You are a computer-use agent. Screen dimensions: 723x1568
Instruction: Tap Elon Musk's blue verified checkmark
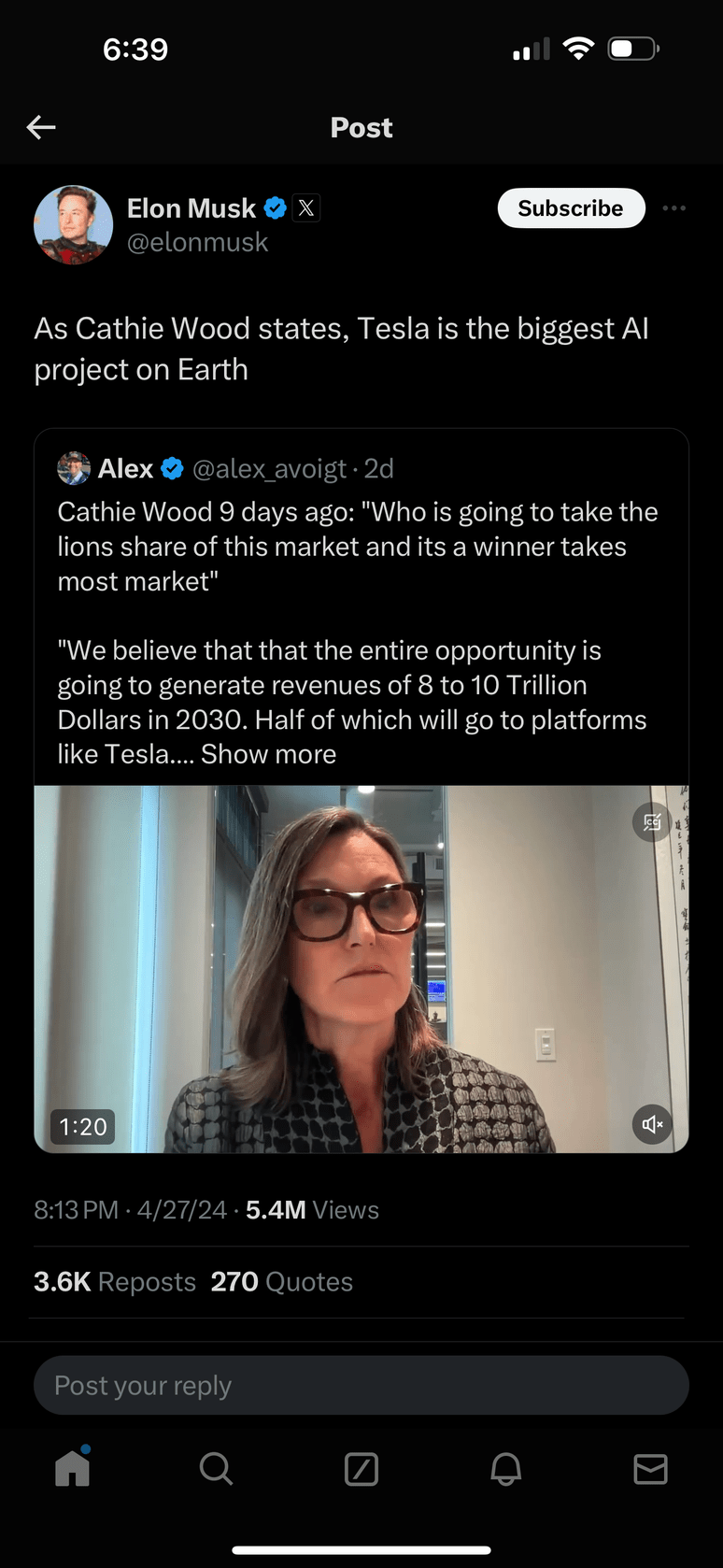point(275,207)
